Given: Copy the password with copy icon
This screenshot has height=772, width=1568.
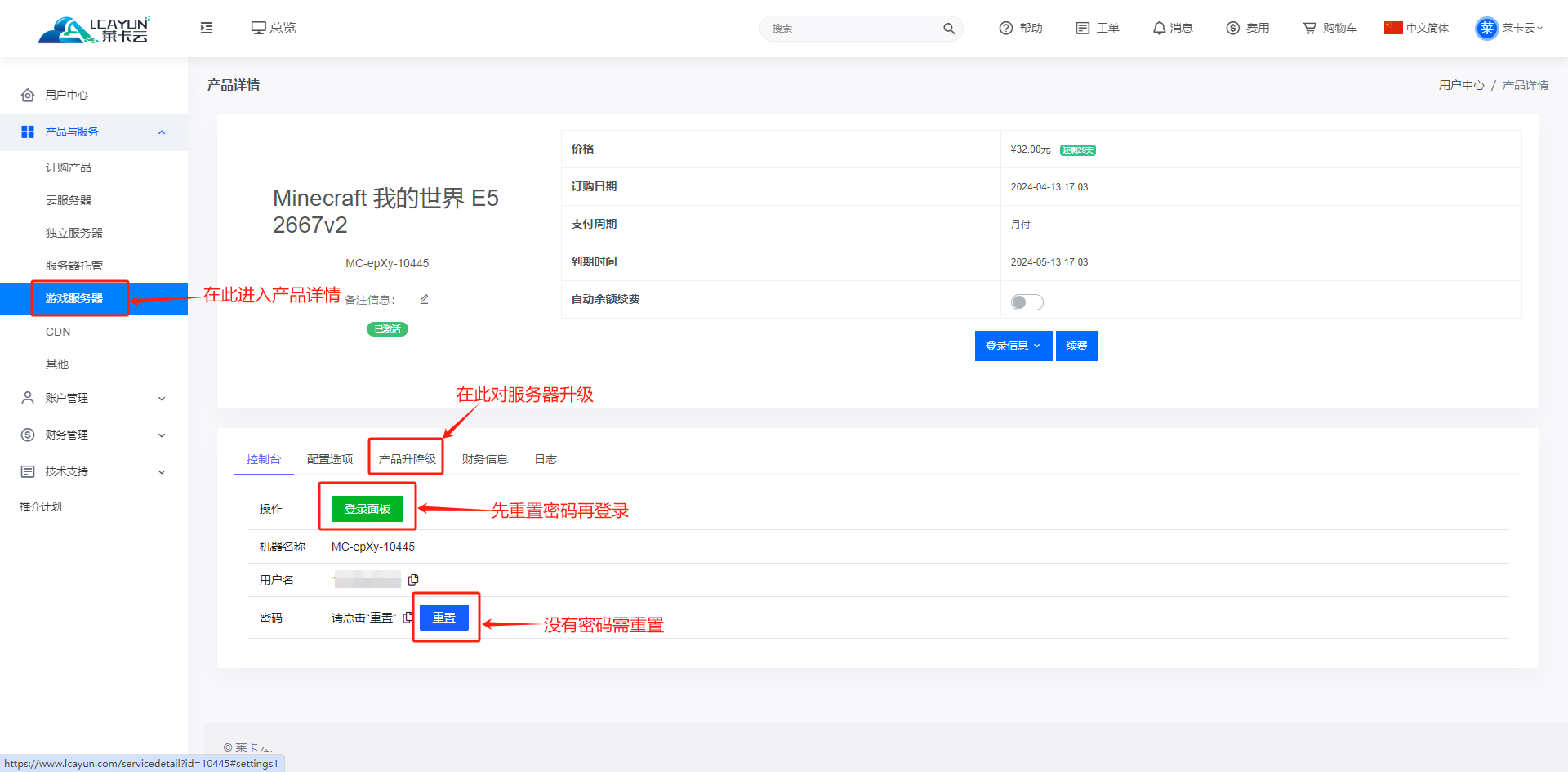Looking at the screenshot, I should coord(408,618).
